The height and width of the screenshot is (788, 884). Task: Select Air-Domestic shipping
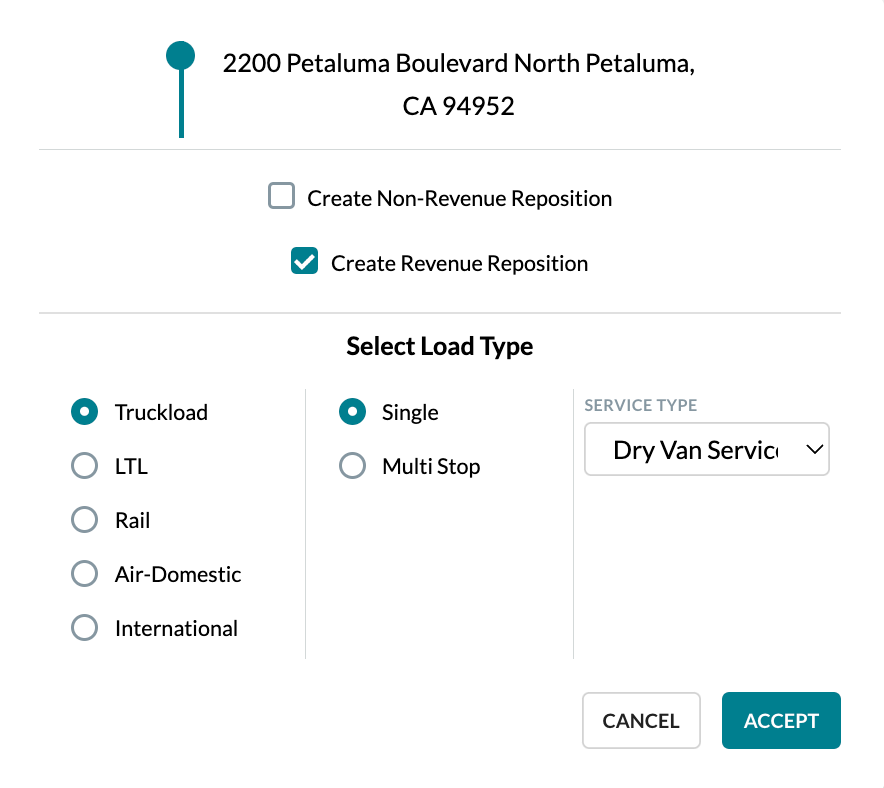(x=84, y=574)
